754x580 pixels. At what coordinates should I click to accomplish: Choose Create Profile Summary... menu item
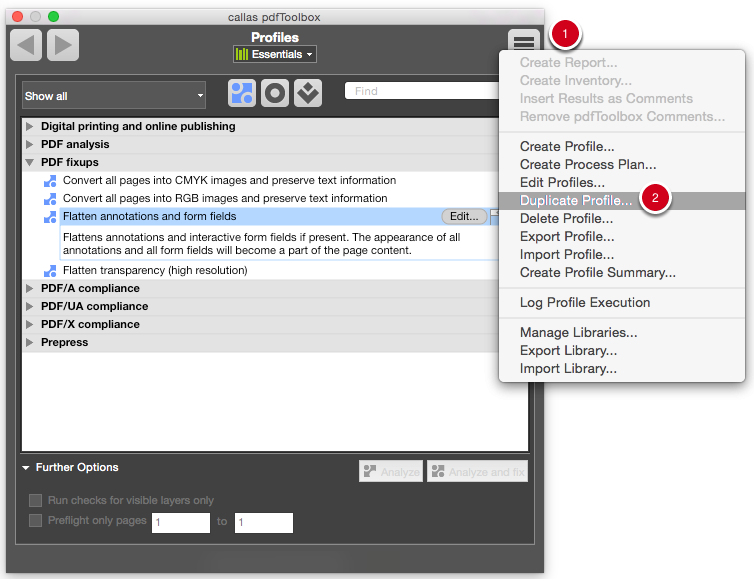coord(622,273)
